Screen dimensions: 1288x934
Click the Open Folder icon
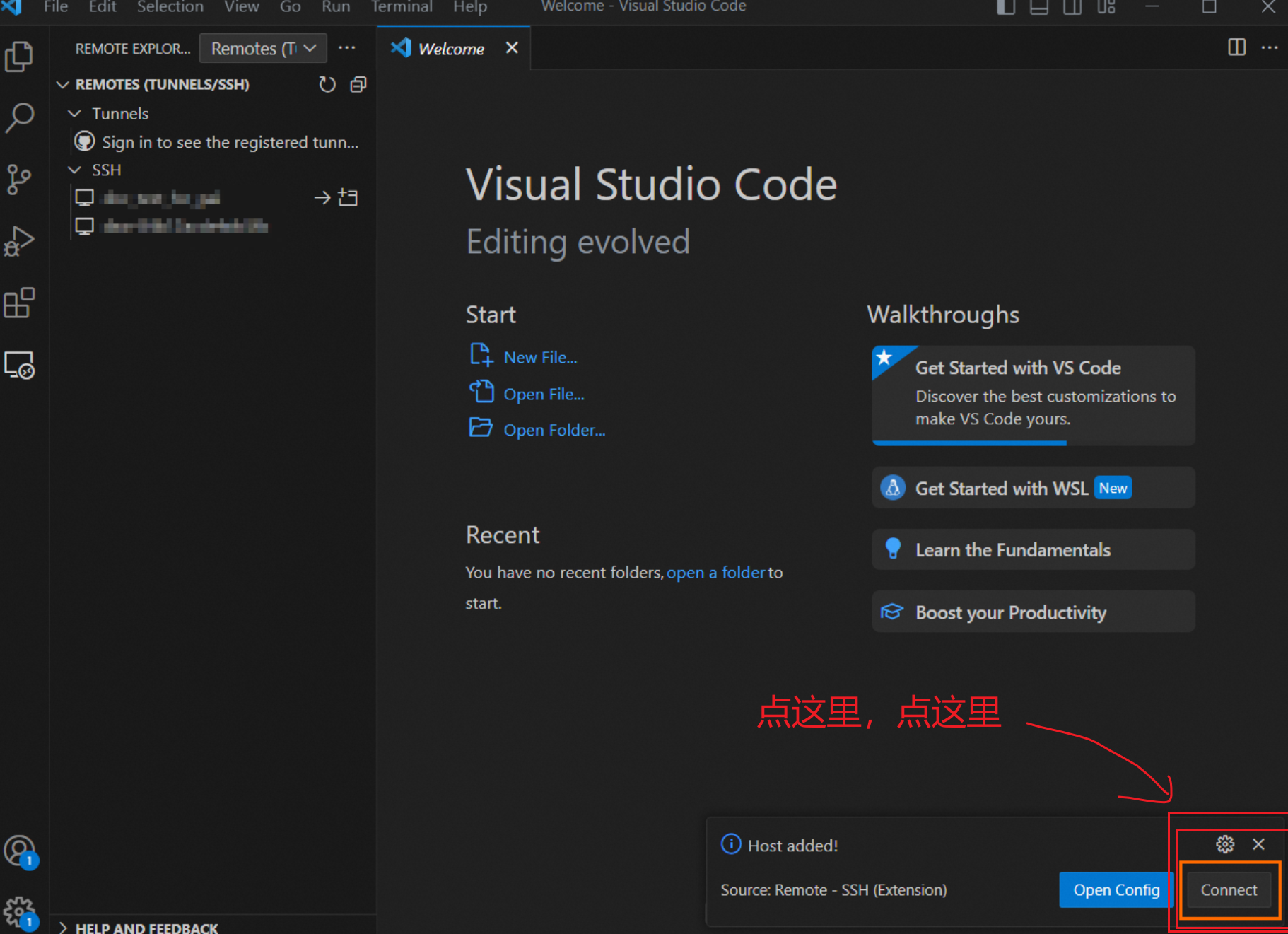481,428
